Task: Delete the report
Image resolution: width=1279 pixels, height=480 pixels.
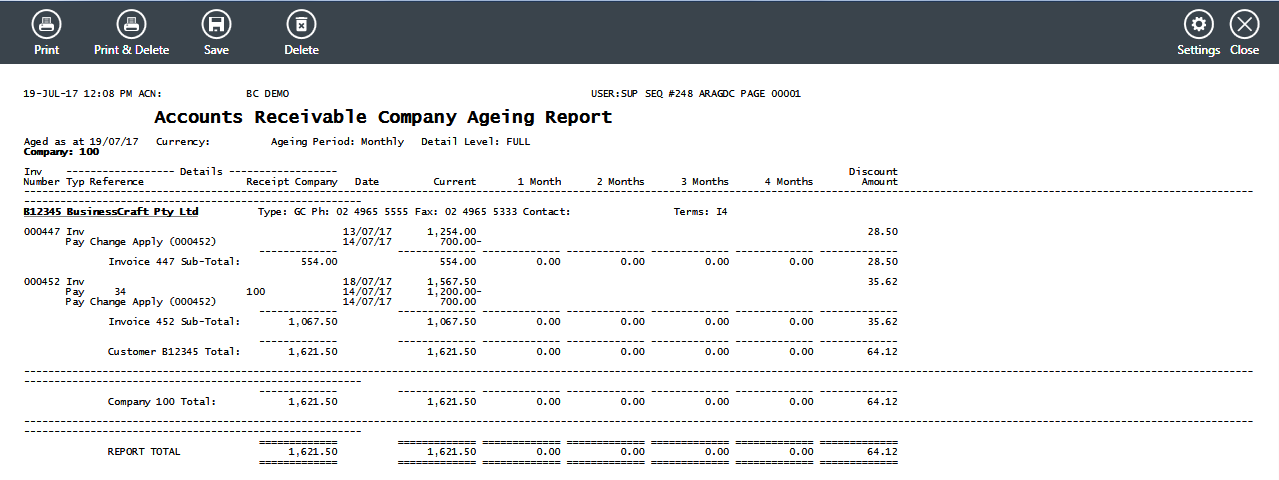Action: pos(301,33)
